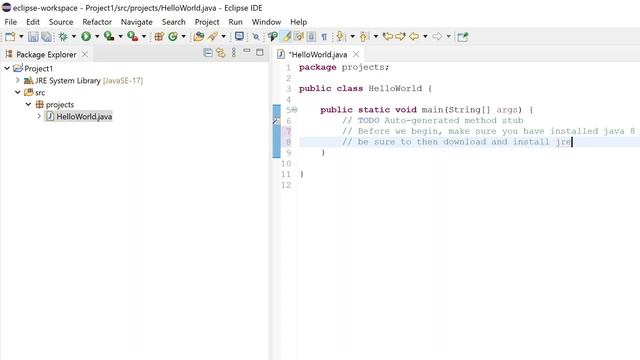Viewport: 640px width, 360px height.
Task: Open the Refactor menu
Action: coord(97,22)
